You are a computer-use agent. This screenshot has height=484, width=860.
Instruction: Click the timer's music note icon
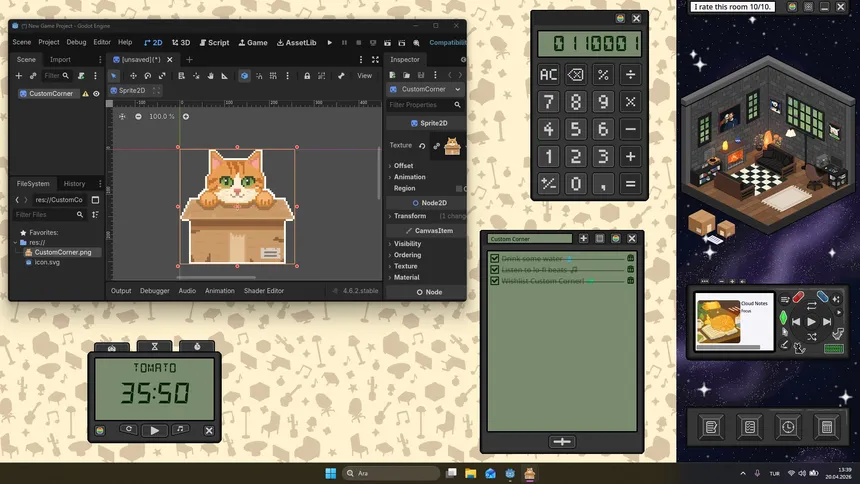pos(181,430)
